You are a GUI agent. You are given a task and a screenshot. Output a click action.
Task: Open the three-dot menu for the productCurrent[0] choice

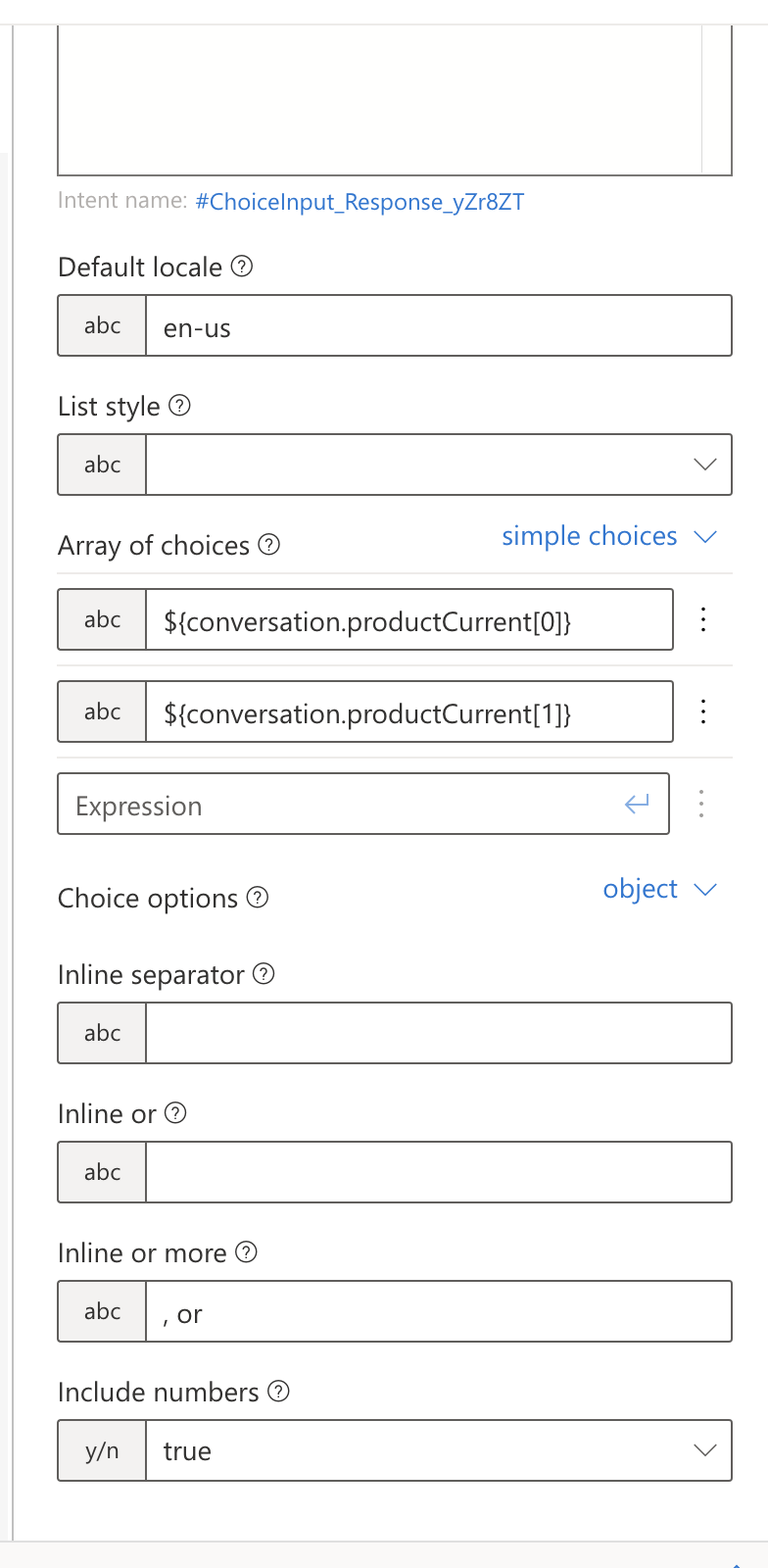pos(703,618)
